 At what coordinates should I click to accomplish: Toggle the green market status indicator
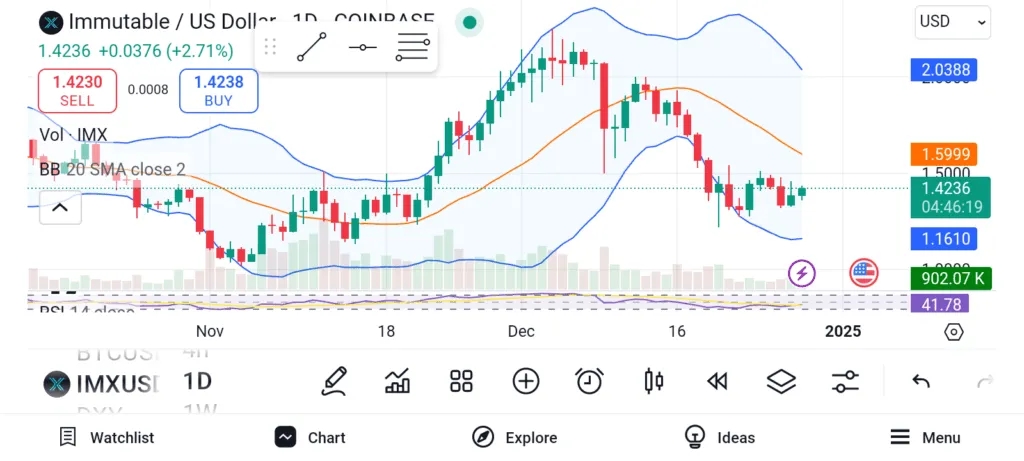tap(469, 21)
